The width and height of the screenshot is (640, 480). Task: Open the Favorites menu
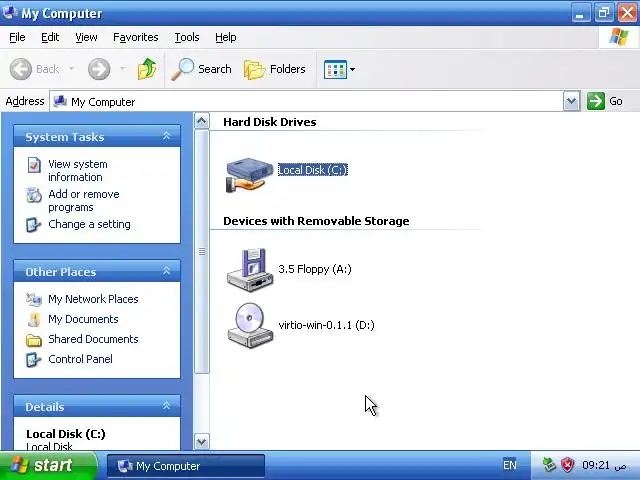coord(136,37)
